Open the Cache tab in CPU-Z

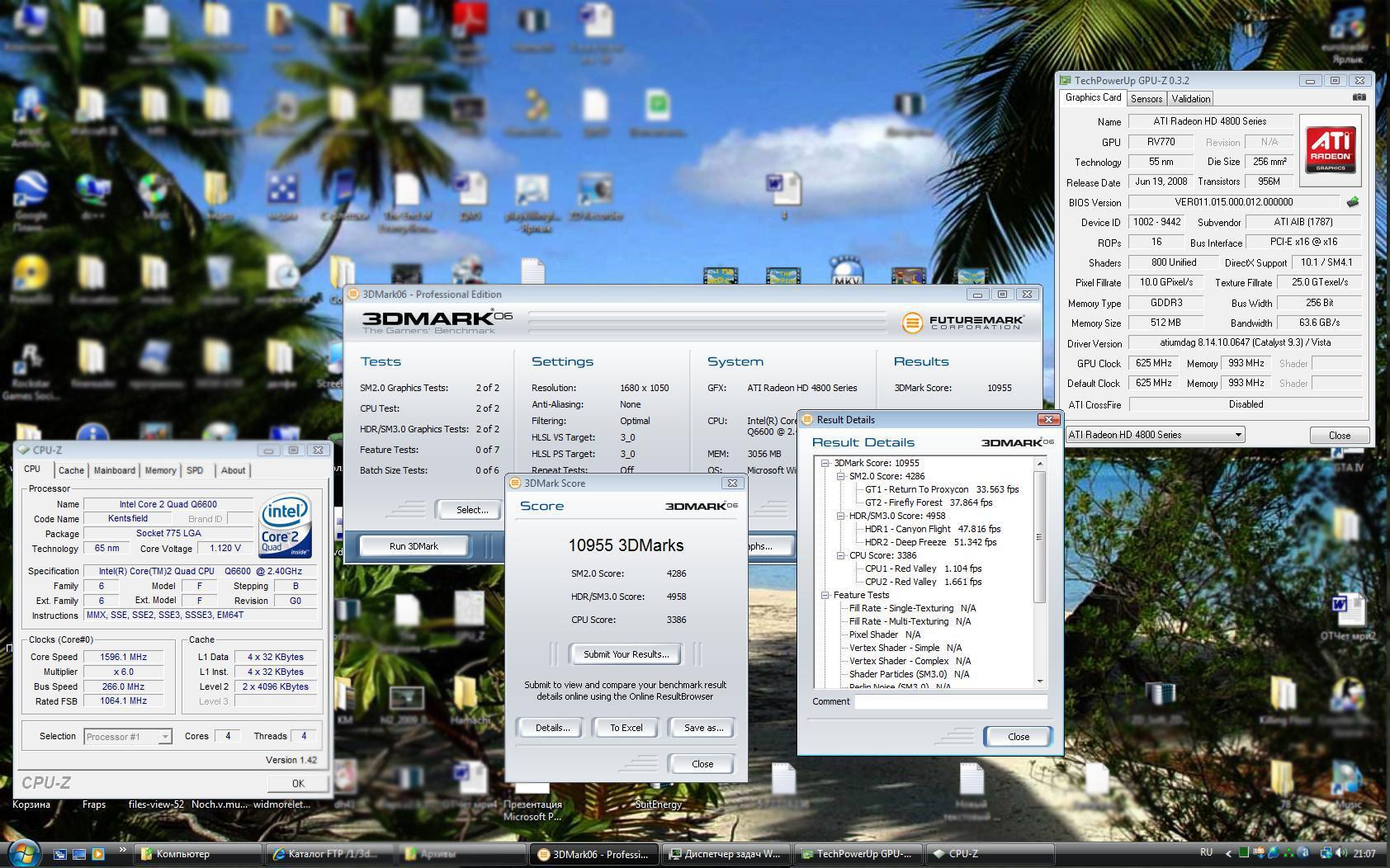(71, 470)
